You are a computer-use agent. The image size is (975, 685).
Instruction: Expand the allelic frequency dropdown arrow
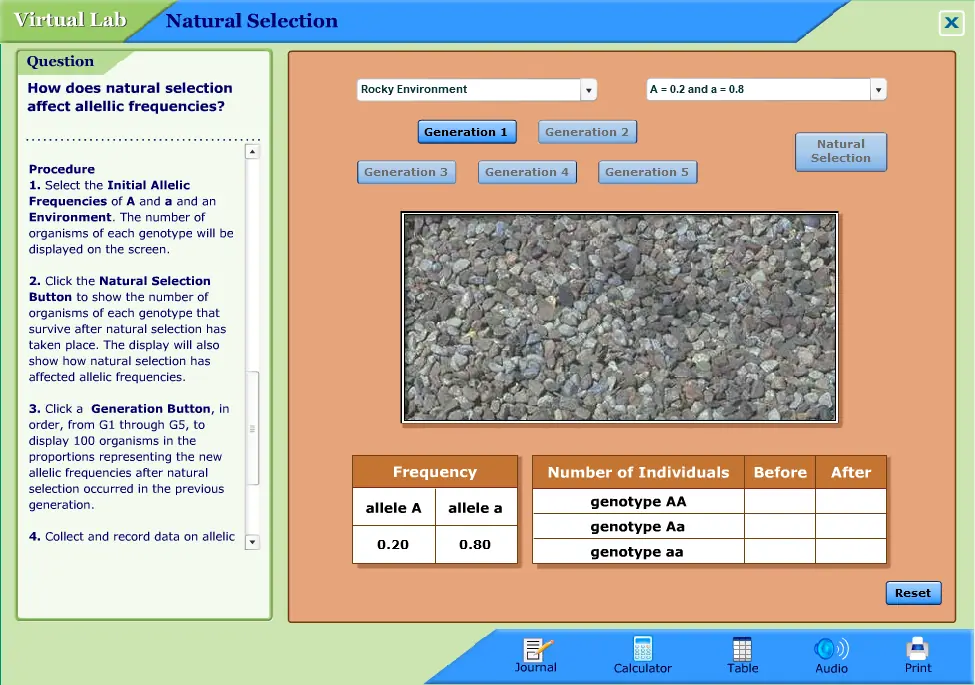[x=878, y=90]
